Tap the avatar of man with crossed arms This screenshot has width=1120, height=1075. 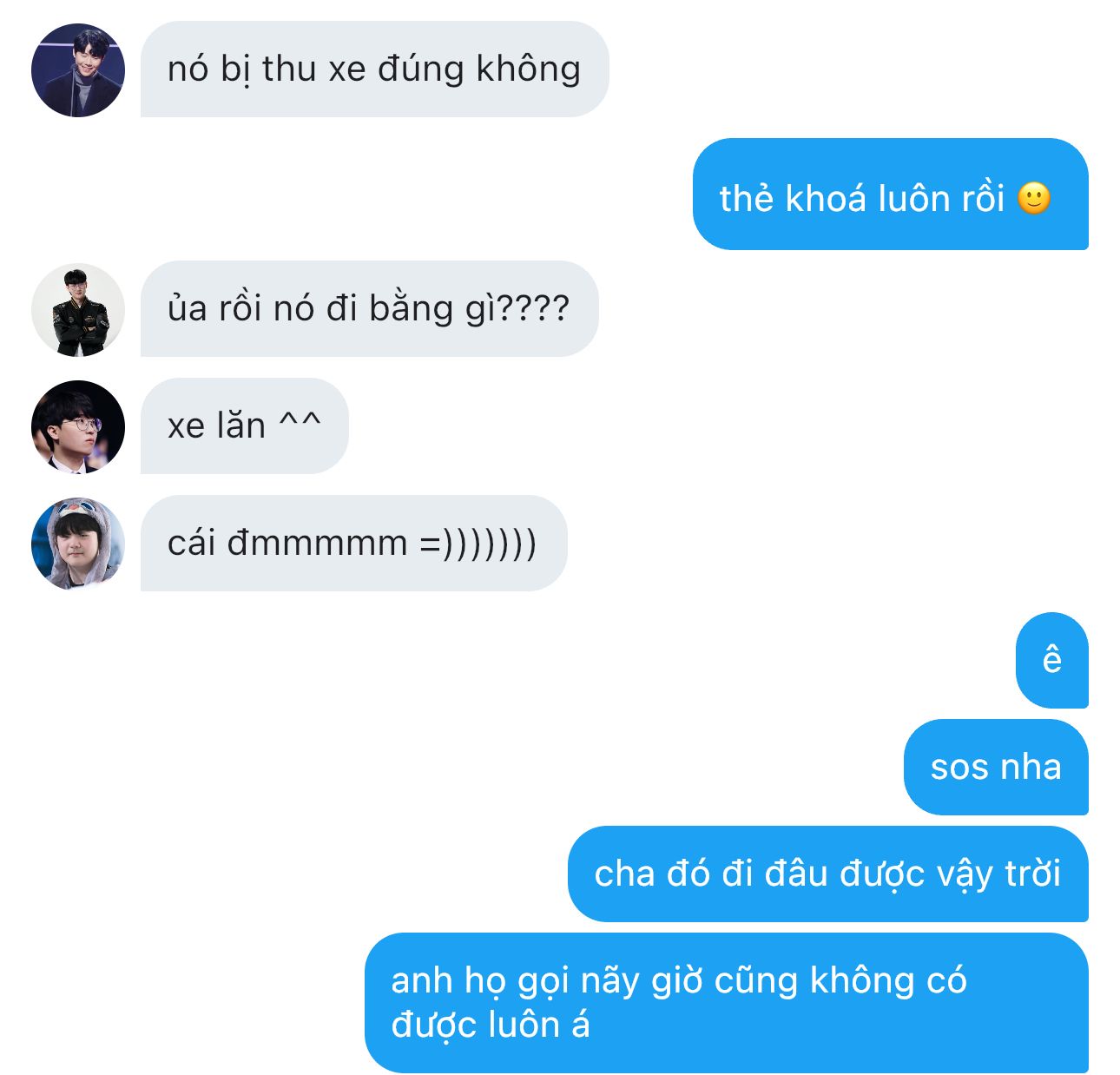point(78,310)
